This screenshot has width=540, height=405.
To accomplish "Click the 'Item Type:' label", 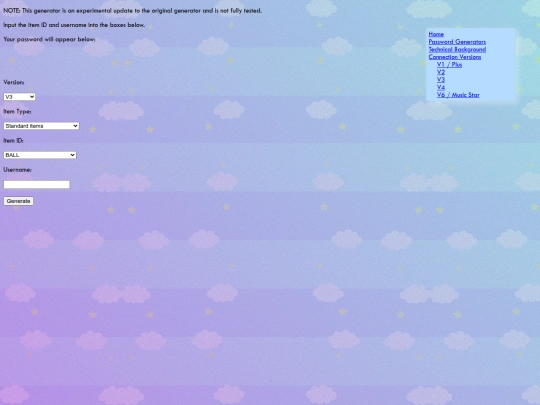I will tap(17, 112).
